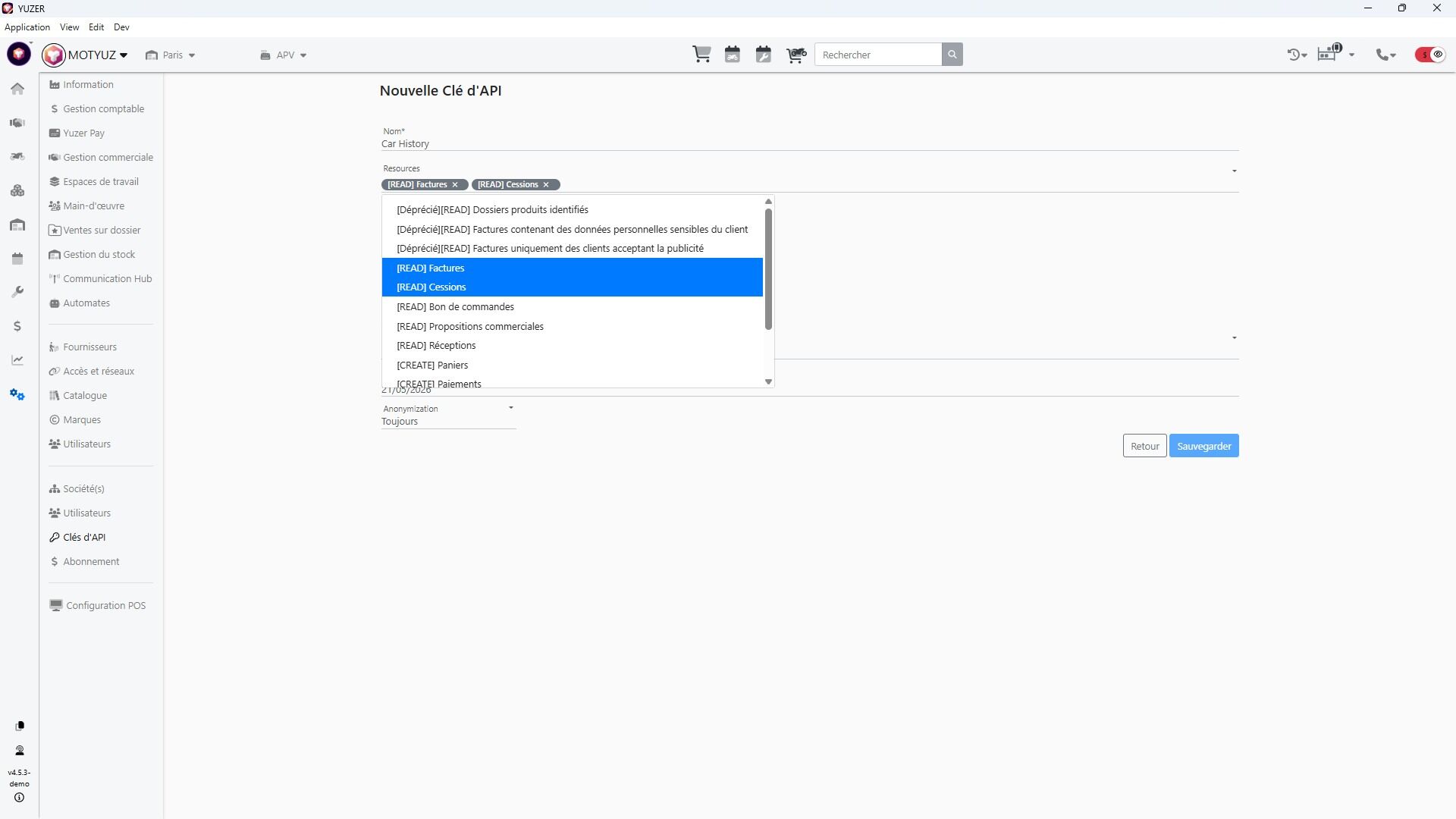This screenshot has width=1456, height=819.
Task: Open the APV department dropdown
Action: pos(284,55)
